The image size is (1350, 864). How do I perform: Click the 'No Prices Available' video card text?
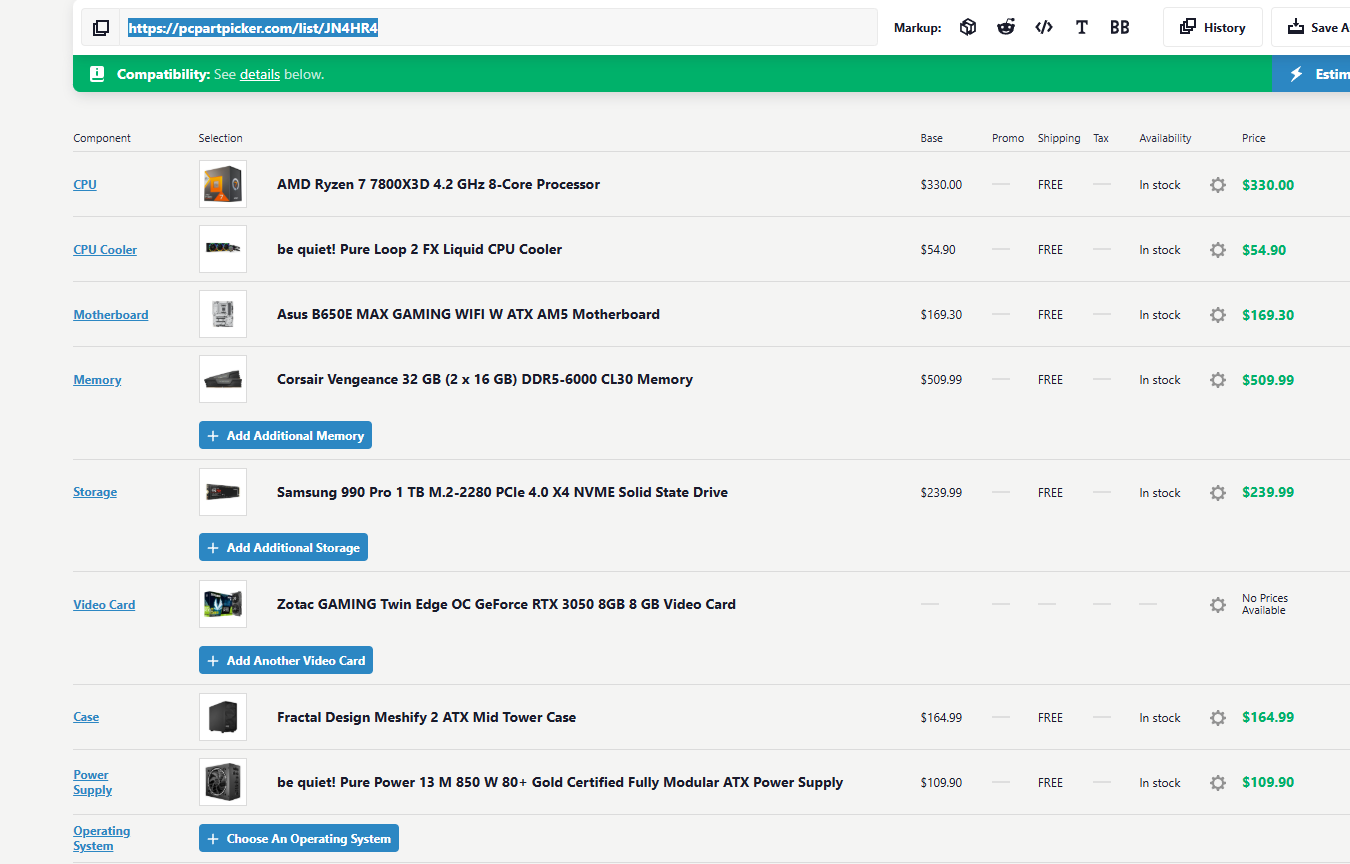(1265, 604)
